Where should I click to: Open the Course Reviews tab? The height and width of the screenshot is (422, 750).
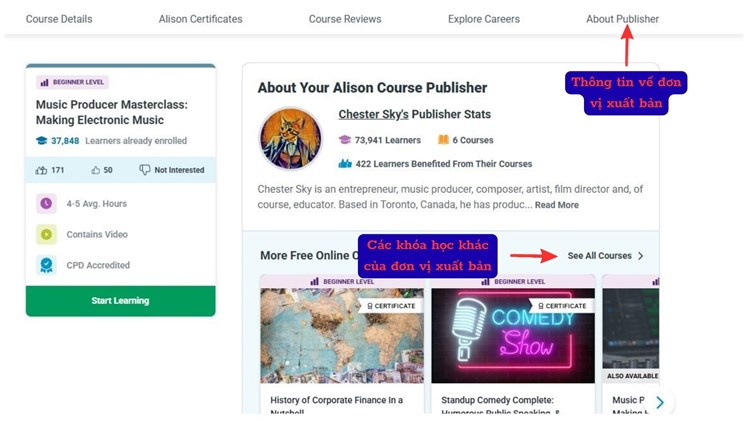coord(345,19)
